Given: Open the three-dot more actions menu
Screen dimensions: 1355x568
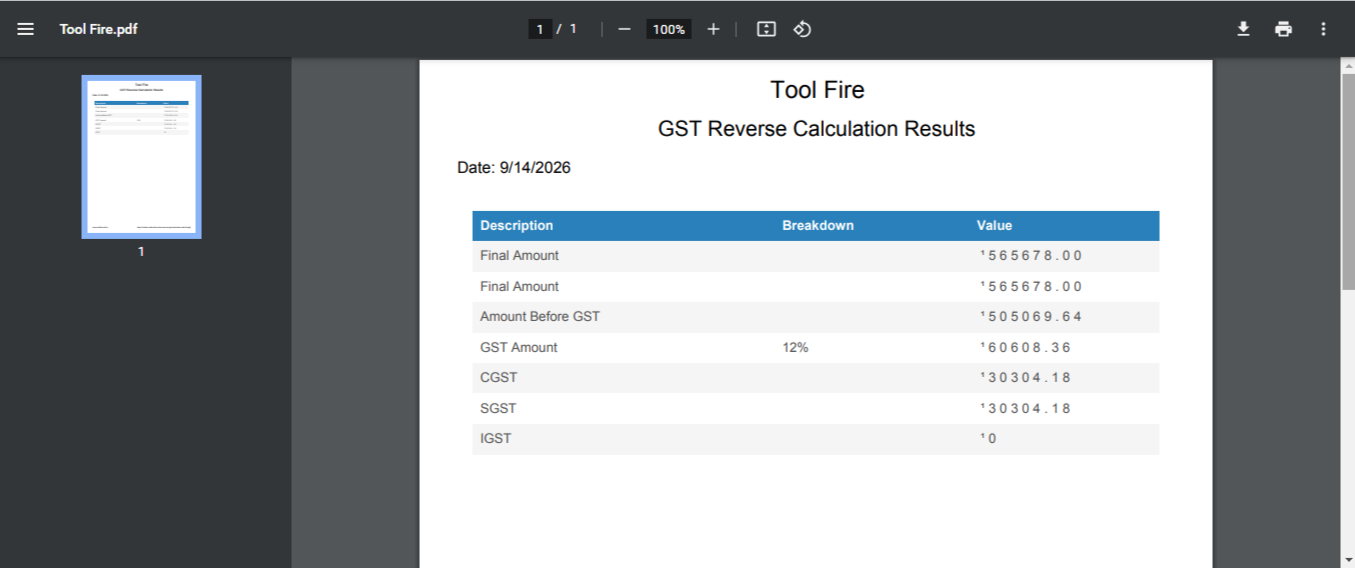Looking at the screenshot, I should point(1323,29).
